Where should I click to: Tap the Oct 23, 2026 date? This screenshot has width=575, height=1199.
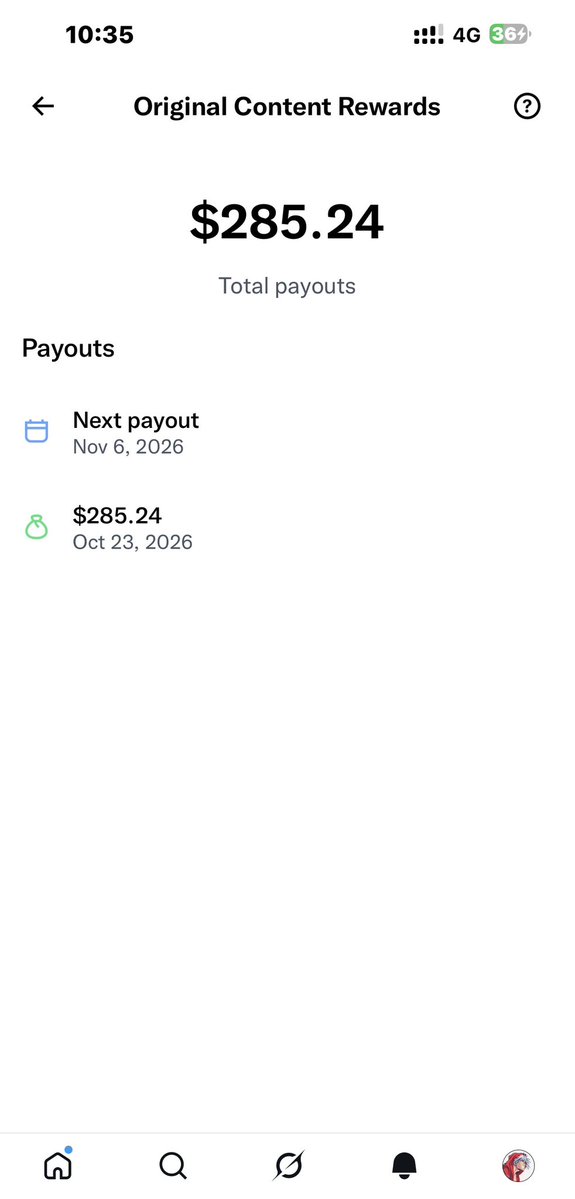click(132, 542)
